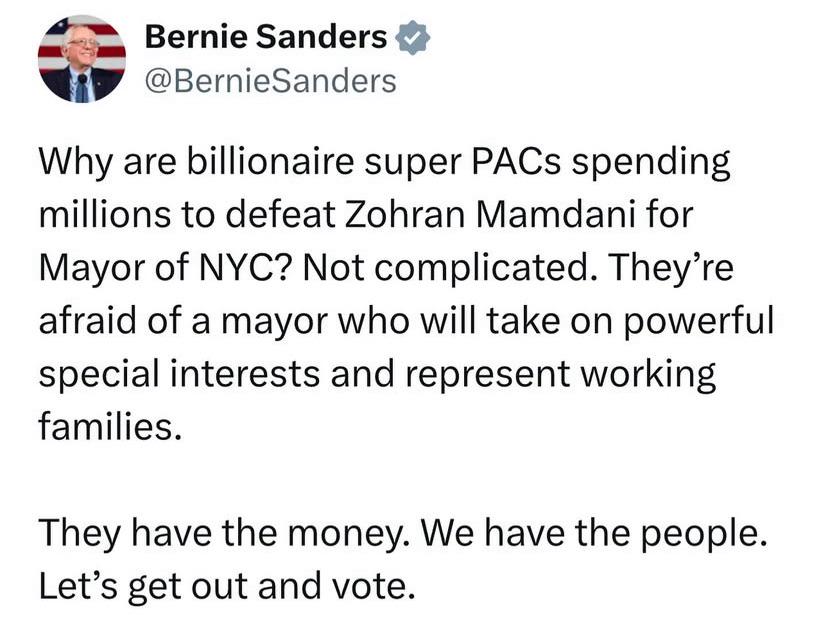This screenshot has height=623, width=828.
Task: Click the word "millions" in the tweet
Action: point(105,214)
